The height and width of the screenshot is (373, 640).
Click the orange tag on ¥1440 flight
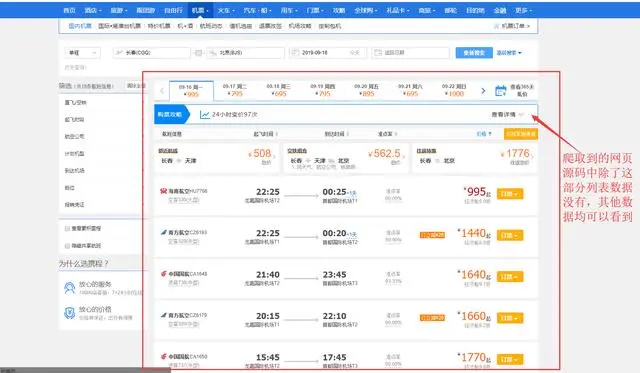tap(432, 235)
